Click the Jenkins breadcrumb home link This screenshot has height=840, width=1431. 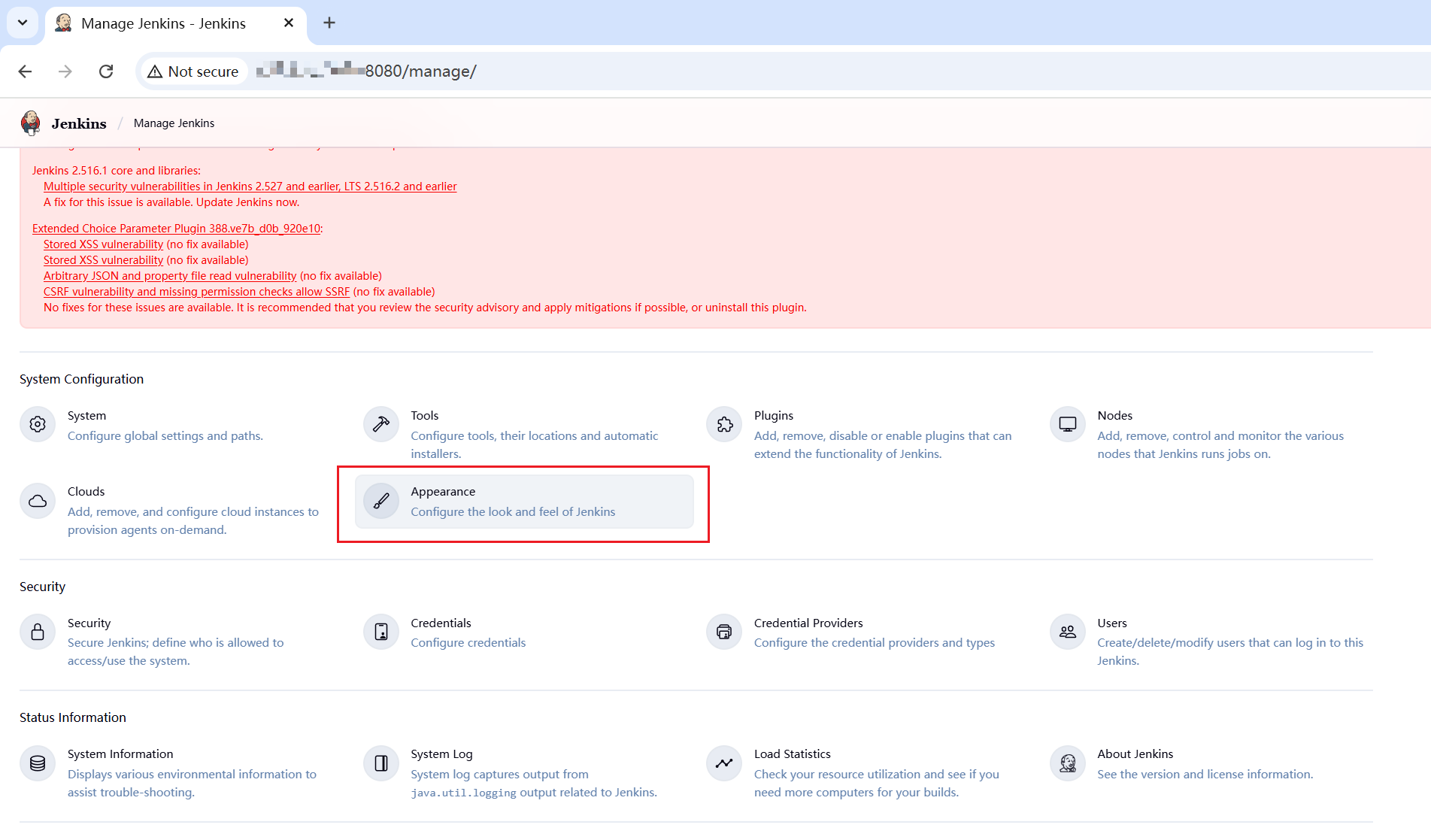click(x=79, y=123)
